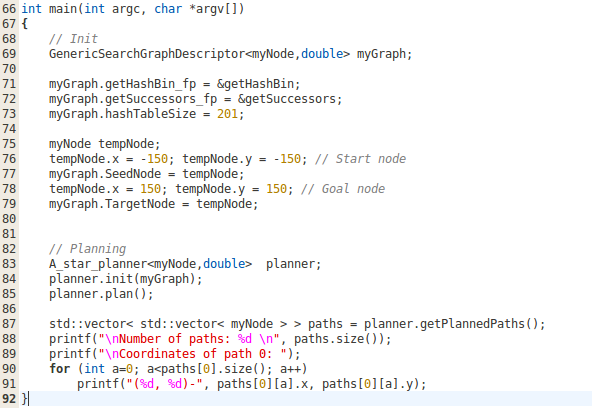This screenshot has height=408, width=592.
Task: Click the 'for' keyword on line 90
Action: [x=60, y=369]
